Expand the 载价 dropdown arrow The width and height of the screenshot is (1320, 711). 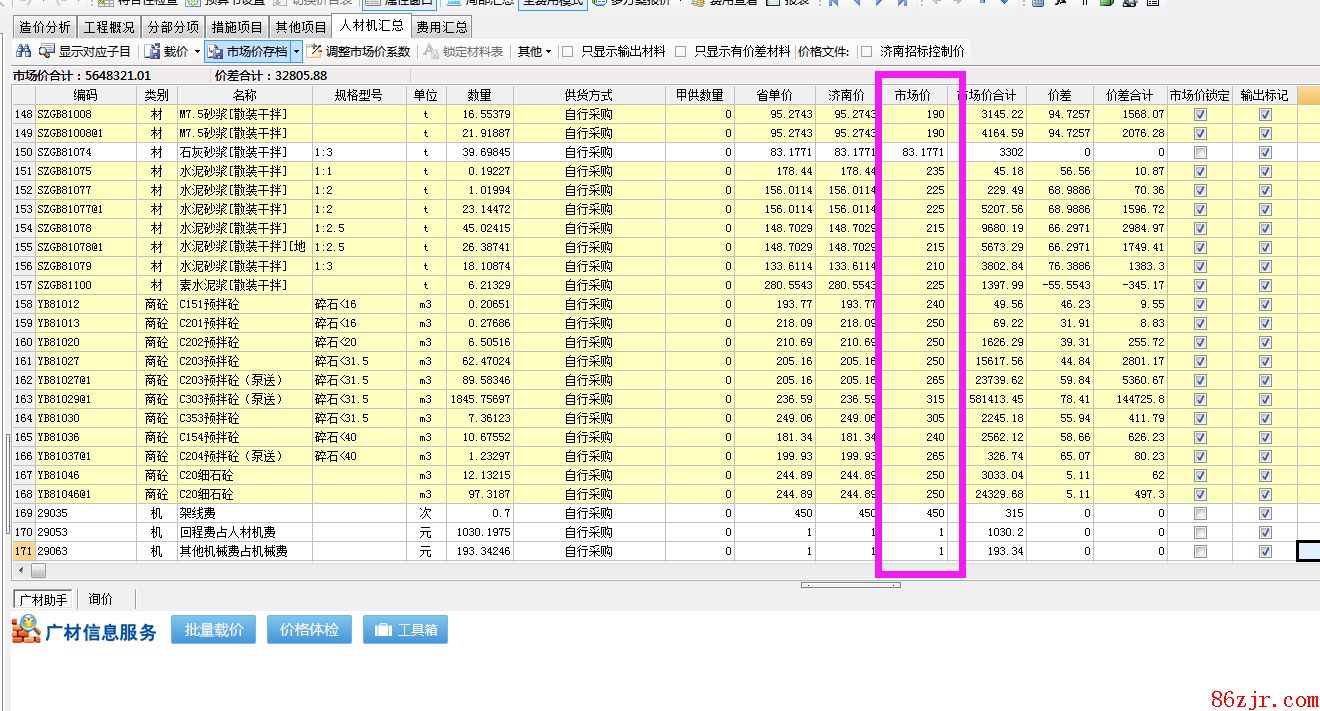tap(196, 51)
